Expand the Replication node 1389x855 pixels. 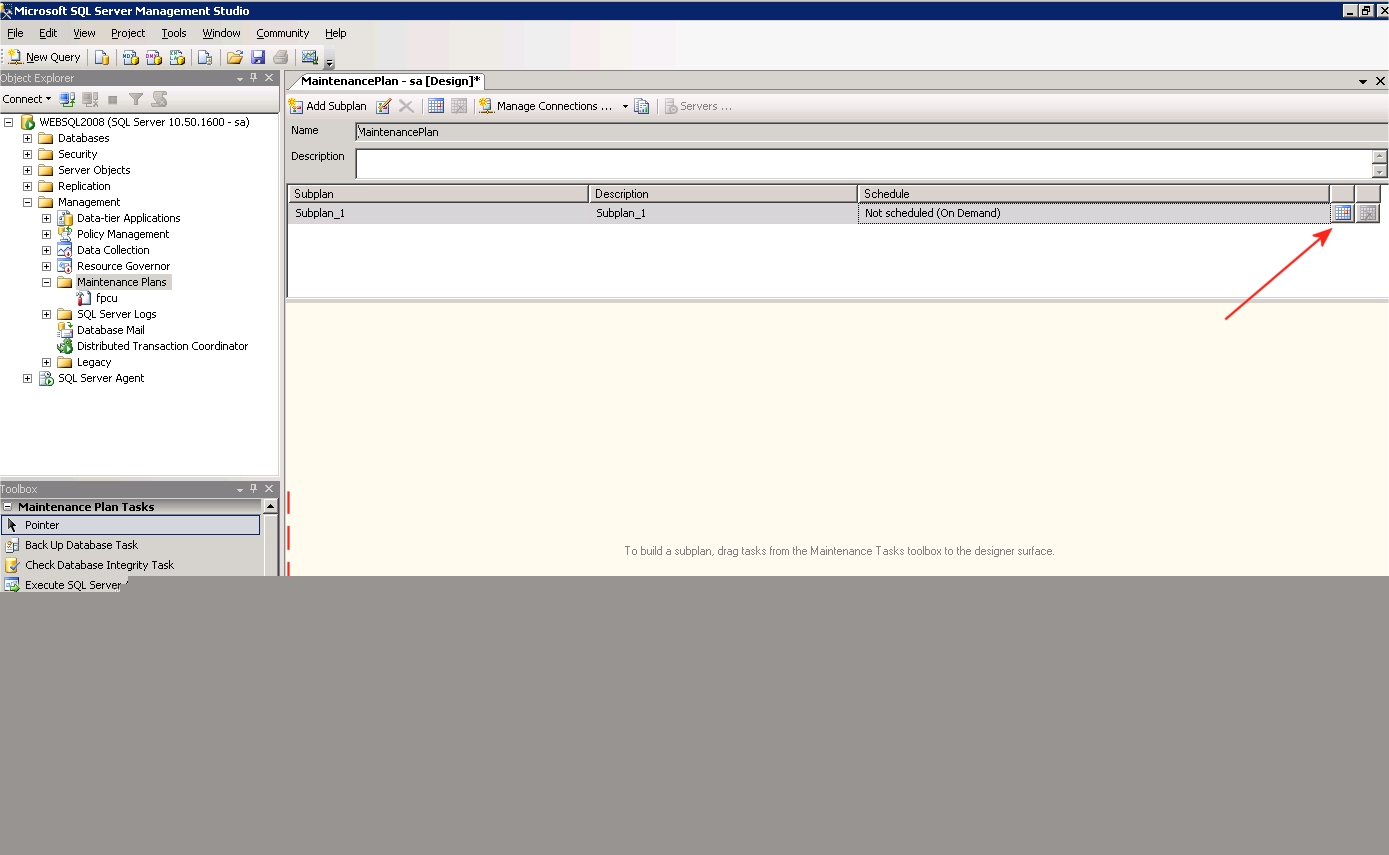[x=27, y=186]
